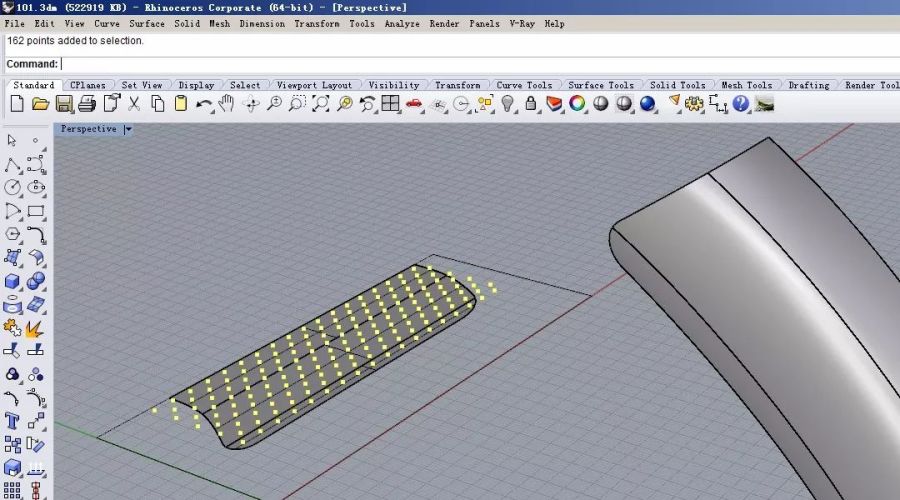Choose the Text object tool
This screenshot has height=500, width=900.
(x=13, y=421)
